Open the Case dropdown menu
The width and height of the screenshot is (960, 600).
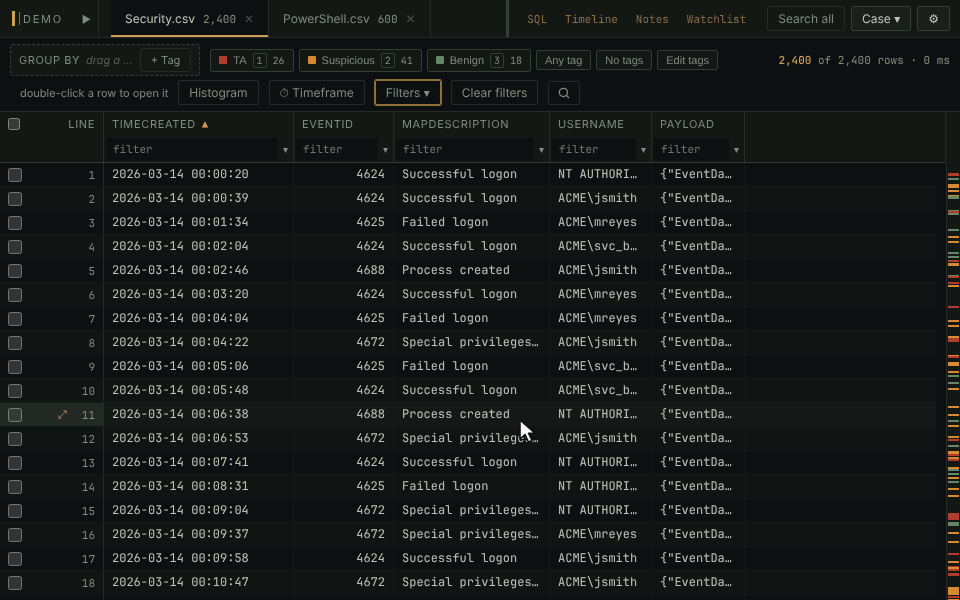pos(880,19)
